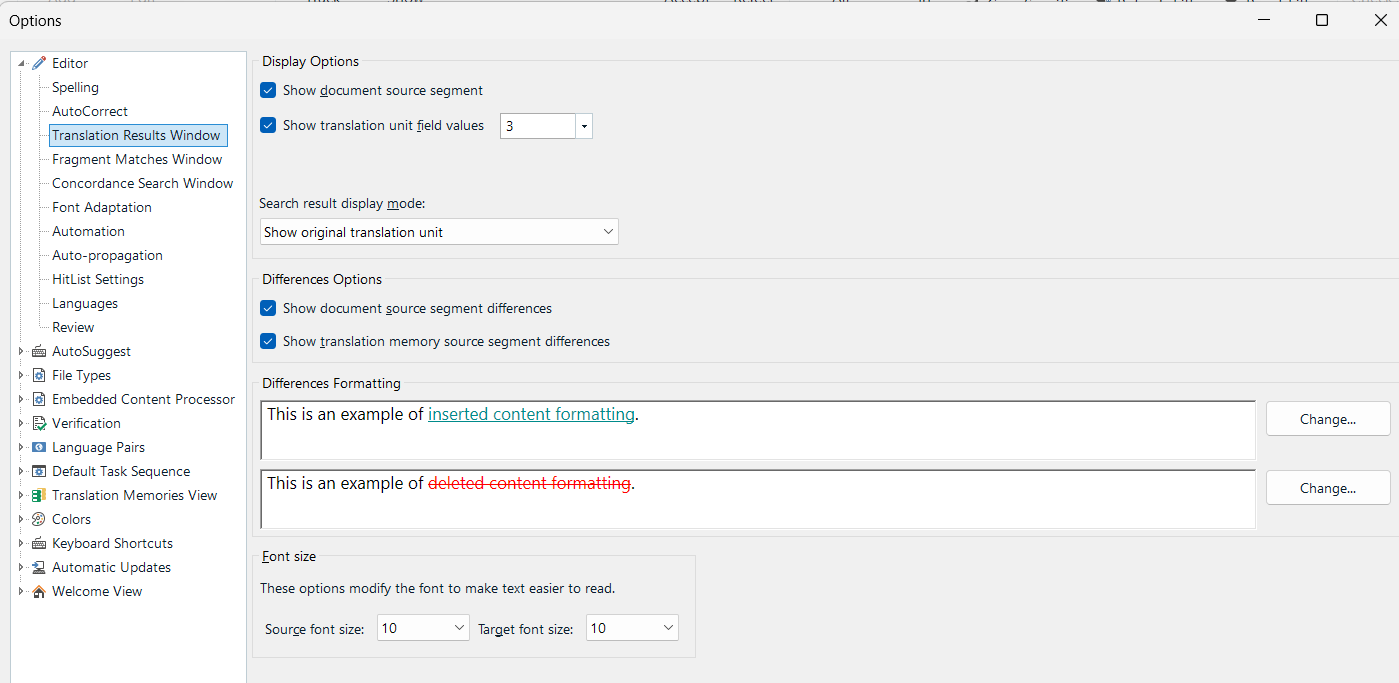Image resolution: width=1399 pixels, height=683 pixels.
Task: Open the translation unit field values dropdown arrow
Action: 584,125
